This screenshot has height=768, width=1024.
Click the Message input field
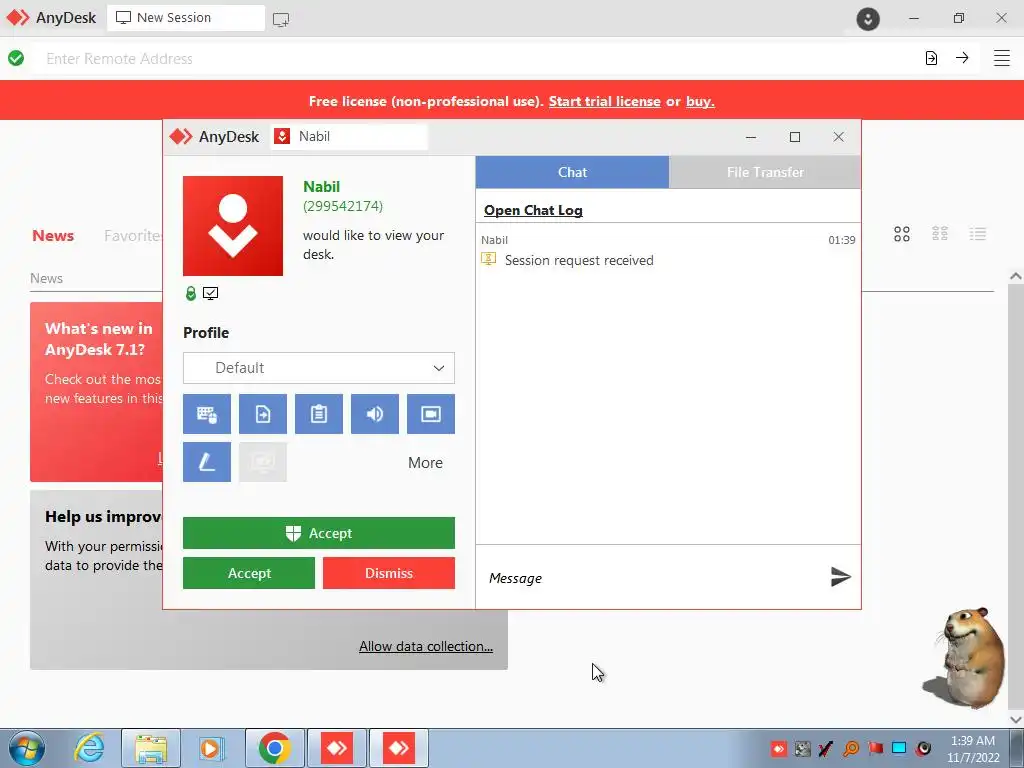[x=653, y=578]
